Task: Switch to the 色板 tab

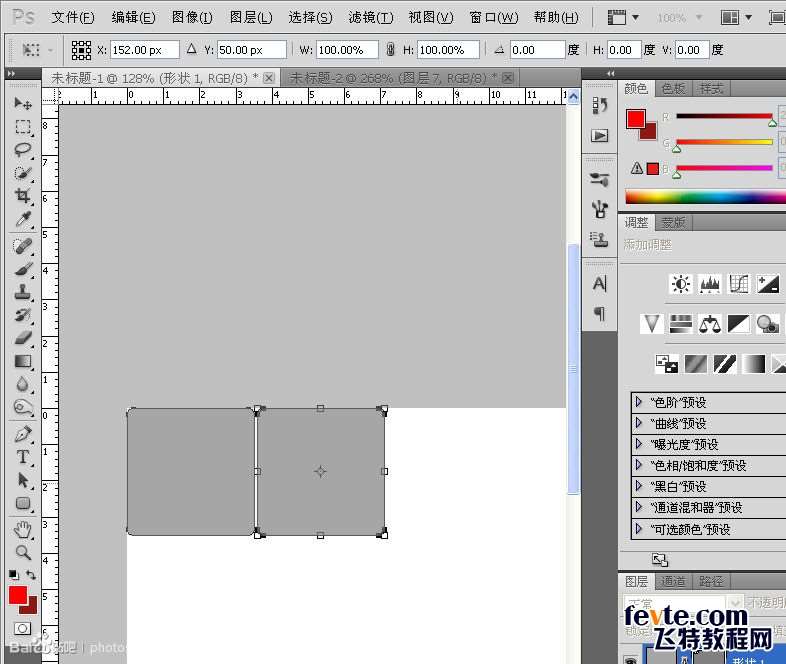Action: 673,89
